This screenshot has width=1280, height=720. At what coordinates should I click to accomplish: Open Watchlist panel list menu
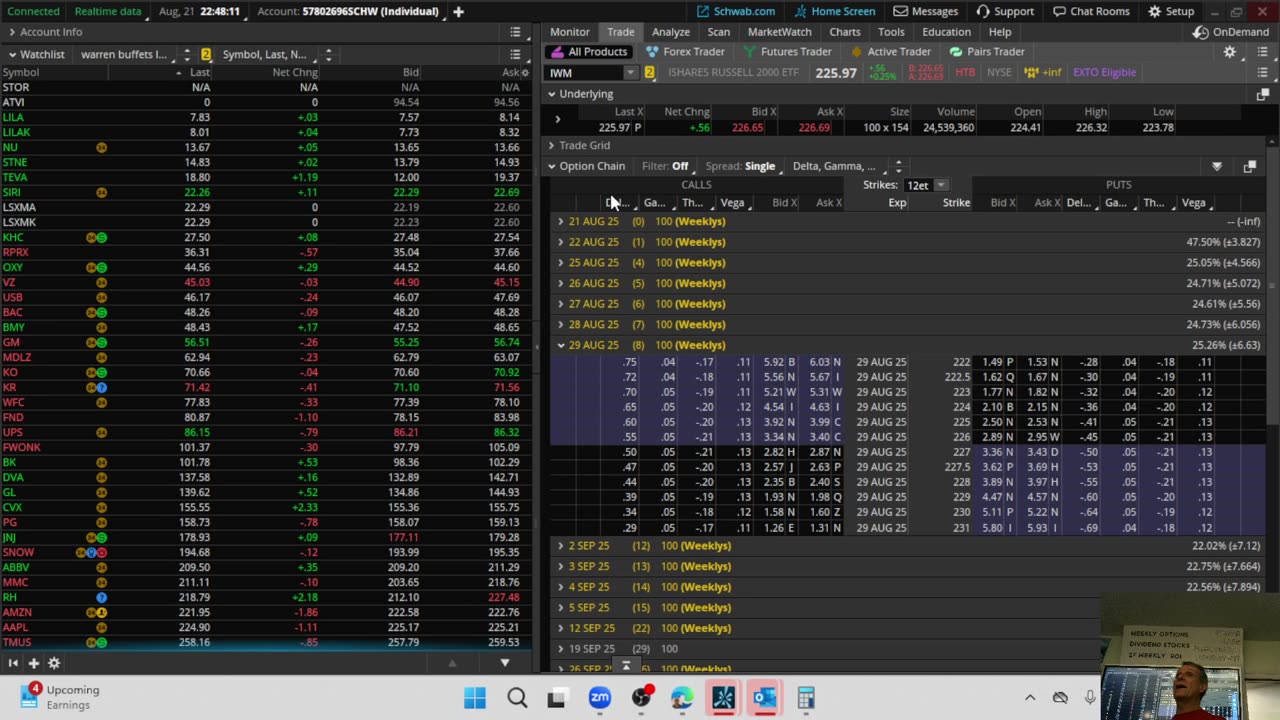515,54
